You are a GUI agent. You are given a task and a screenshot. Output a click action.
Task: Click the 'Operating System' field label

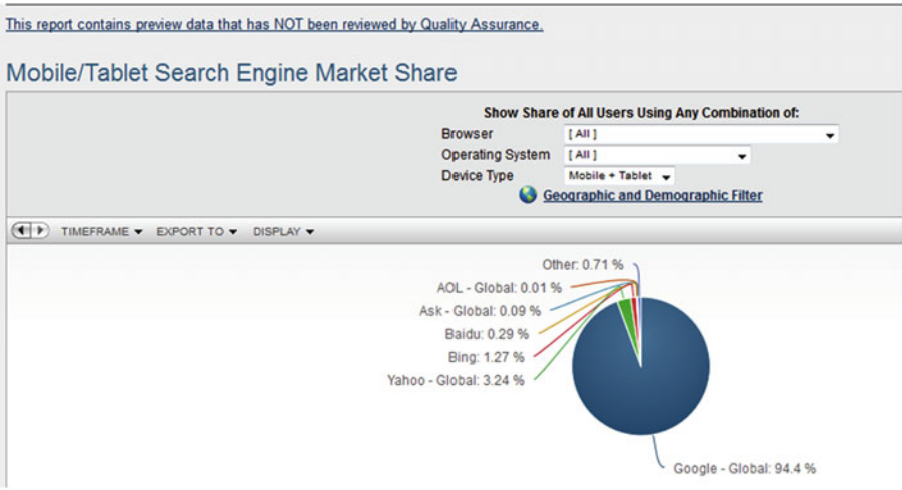(x=495, y=155)
